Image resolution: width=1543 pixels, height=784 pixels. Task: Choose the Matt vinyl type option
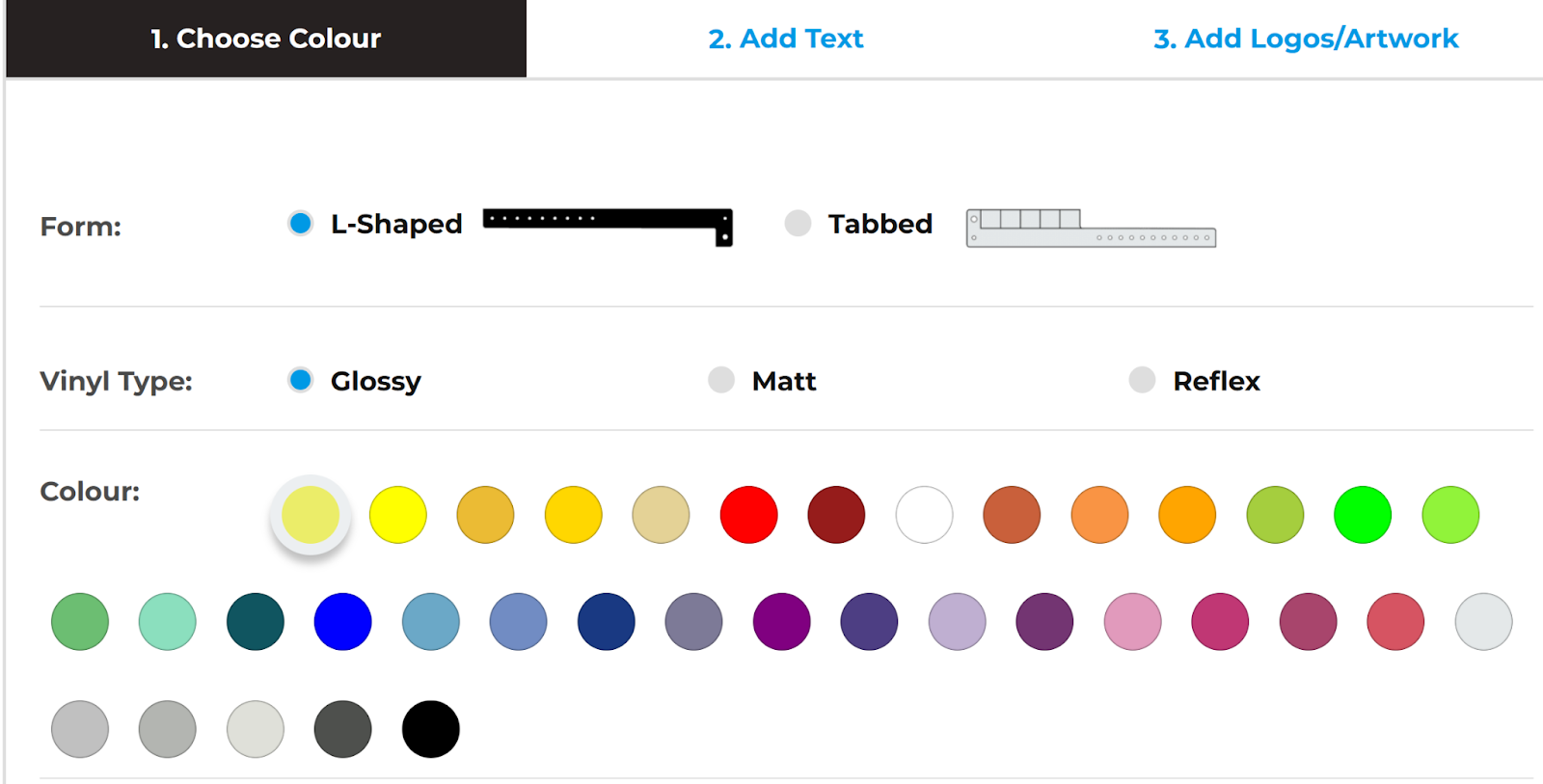point(721,380)
